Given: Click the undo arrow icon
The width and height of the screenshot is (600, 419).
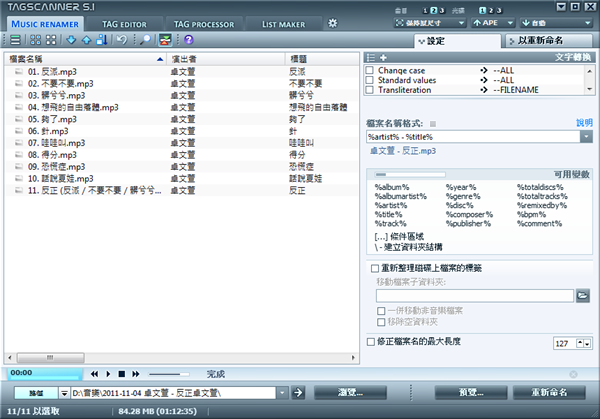Looking at the screenshot, I should point(122,40).
